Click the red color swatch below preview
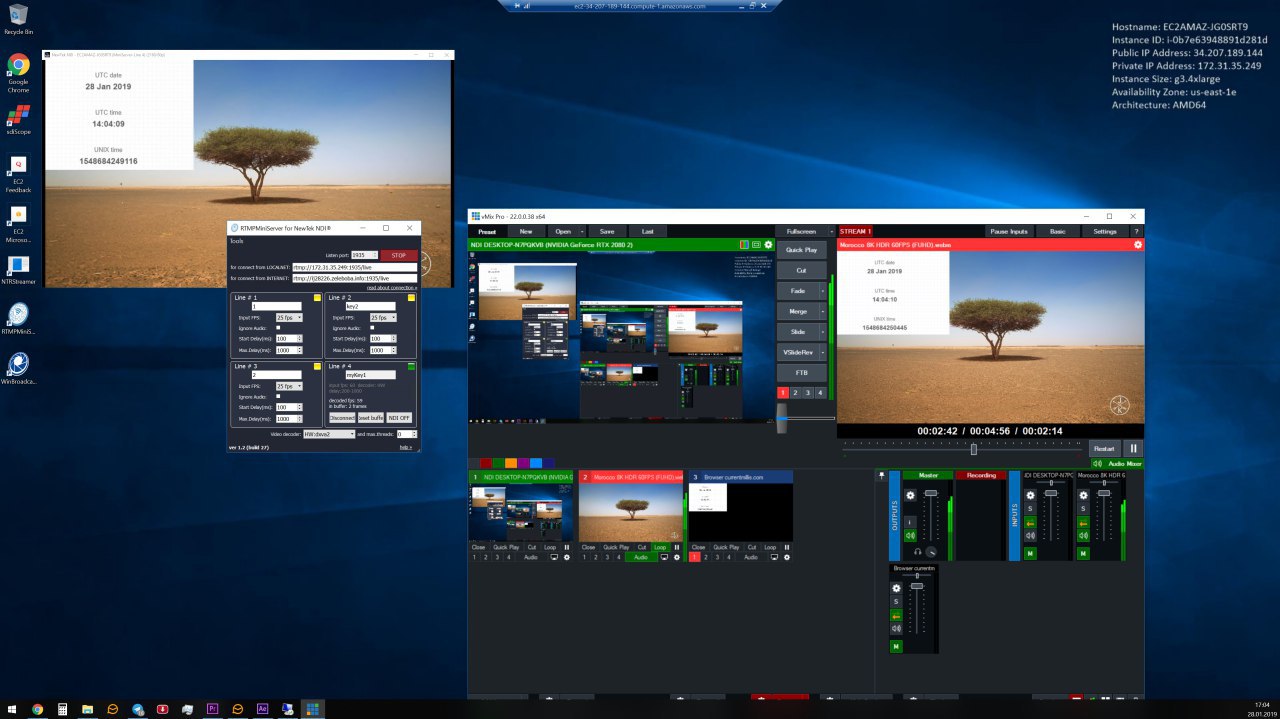The width and height of the screenshot is (1280, 719). click(x=486, y=463)
